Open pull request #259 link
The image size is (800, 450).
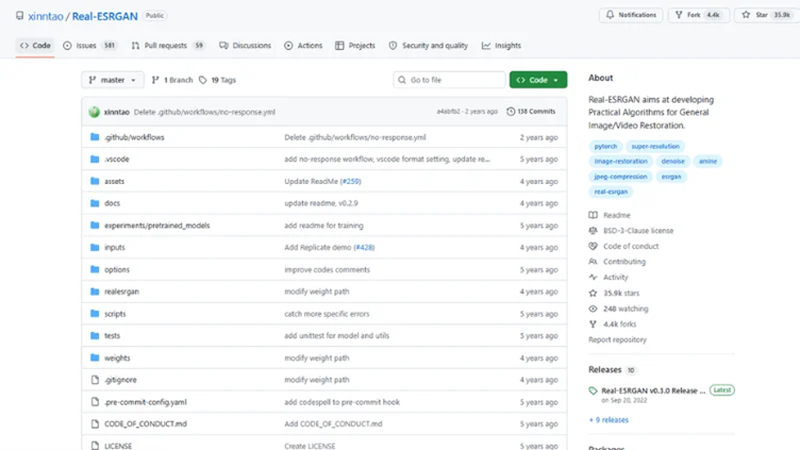tap(351, 181)
